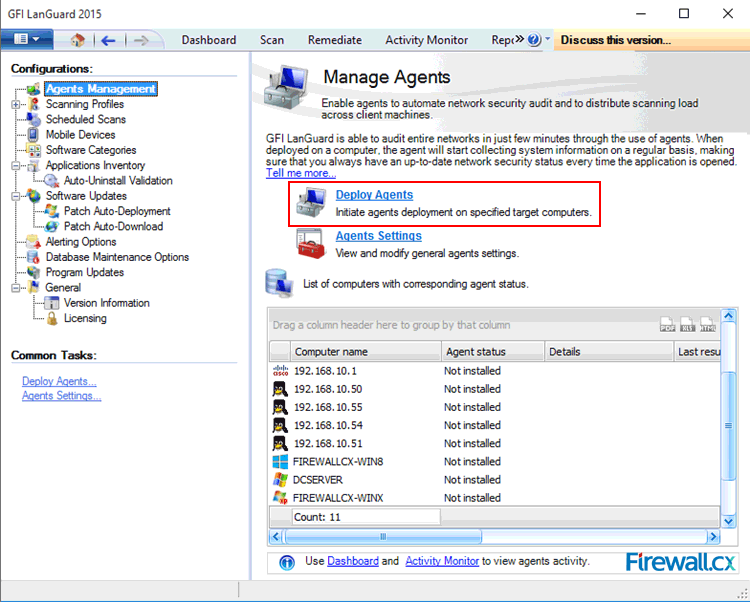This screenshot has height=602, width=750.
Task: Click the Scanning Profiles icon
Action: point(33,104)
